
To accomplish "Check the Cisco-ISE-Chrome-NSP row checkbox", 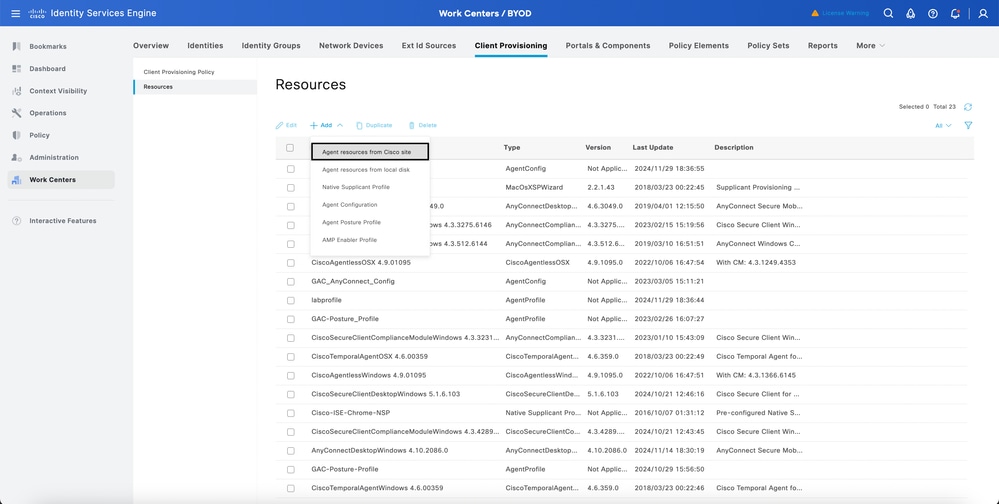I will [x=291, y=413].
